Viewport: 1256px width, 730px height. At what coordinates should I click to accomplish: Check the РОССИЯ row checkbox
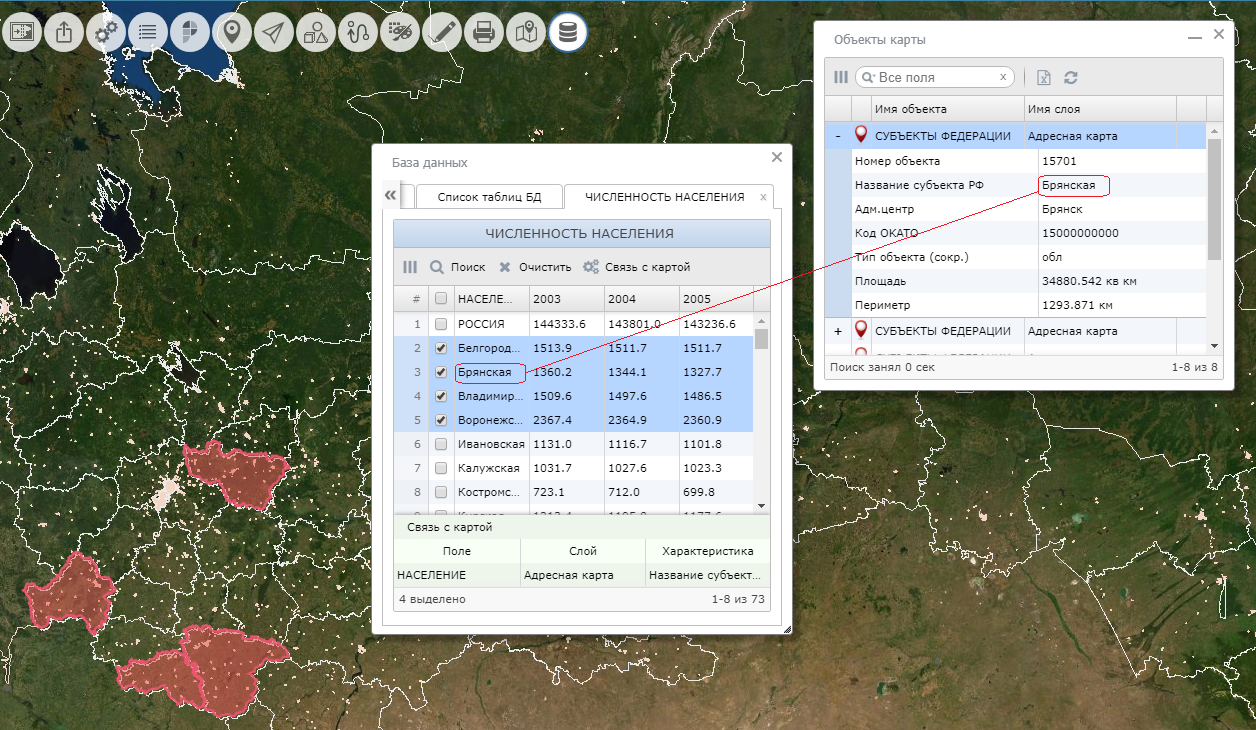(440, 324)
